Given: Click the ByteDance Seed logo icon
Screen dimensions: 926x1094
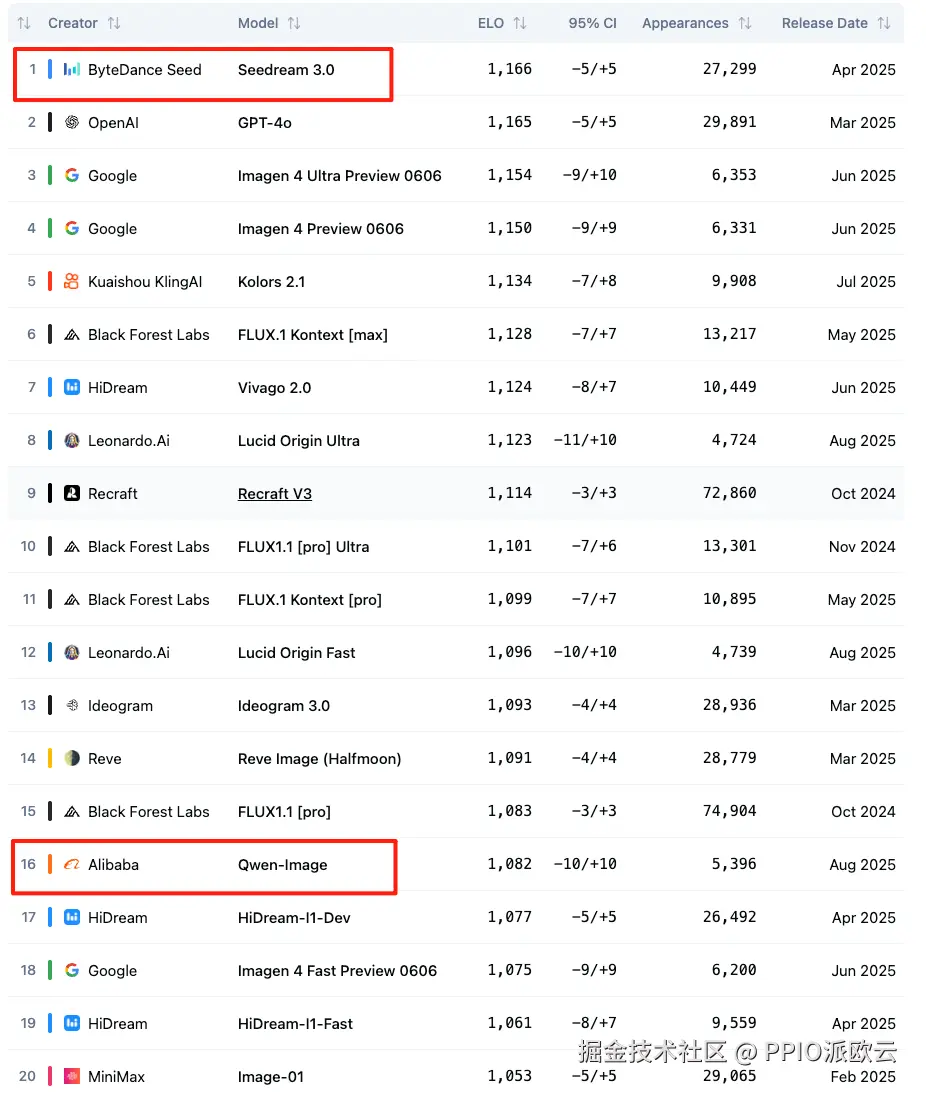Looking at the screenshot, I should pos(72,69).
